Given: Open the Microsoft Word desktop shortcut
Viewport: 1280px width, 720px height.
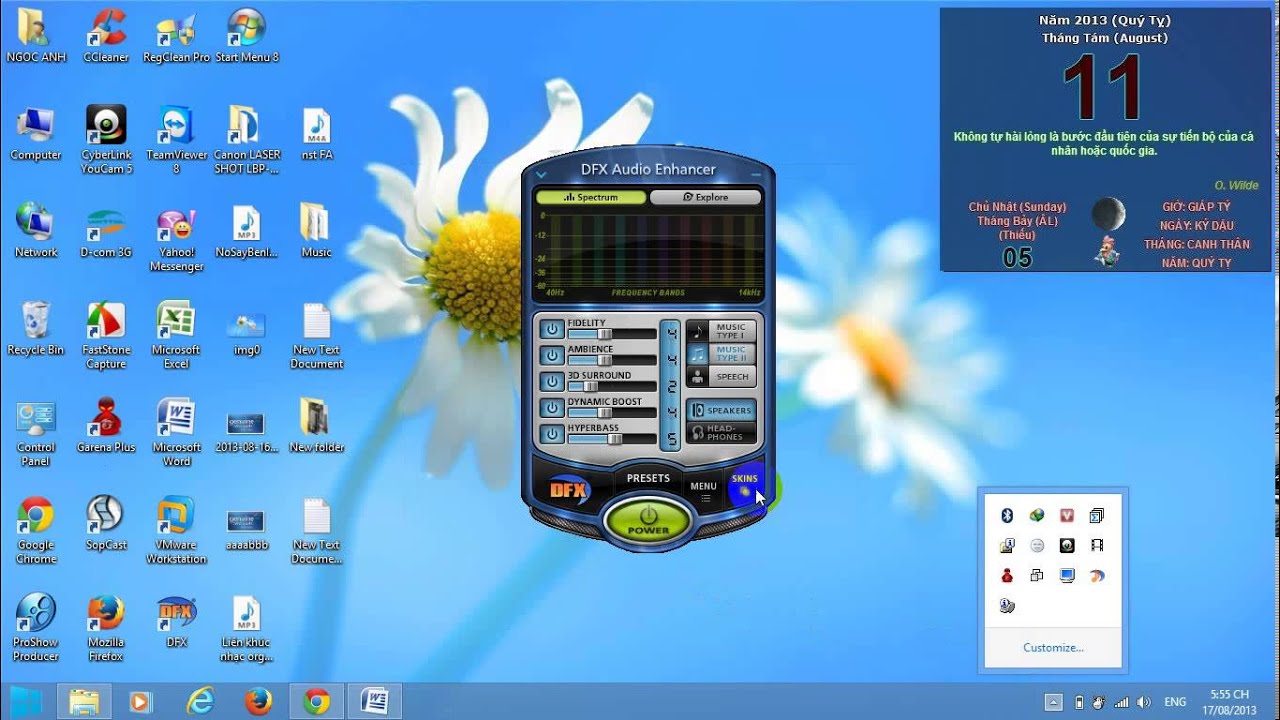Looking at the screenshot, I should point(176,434).
